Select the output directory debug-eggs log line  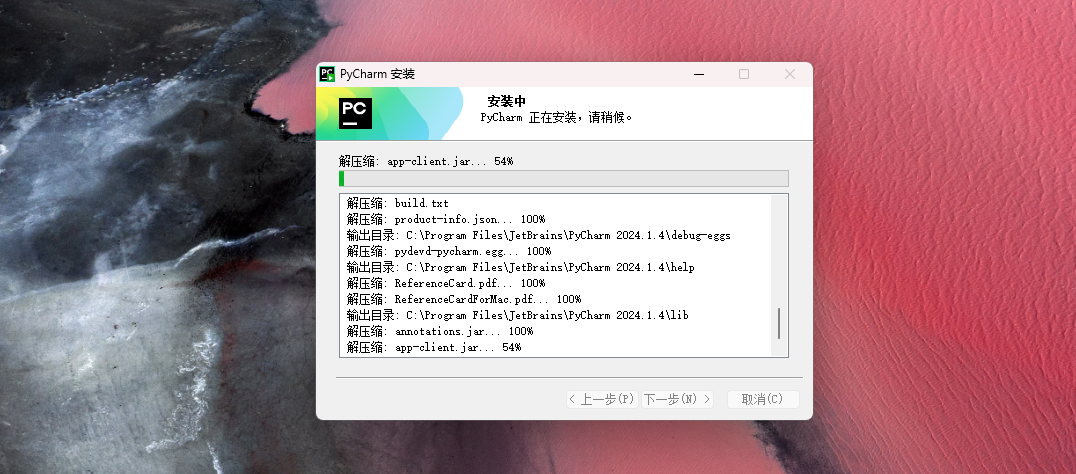click(539, 235)
